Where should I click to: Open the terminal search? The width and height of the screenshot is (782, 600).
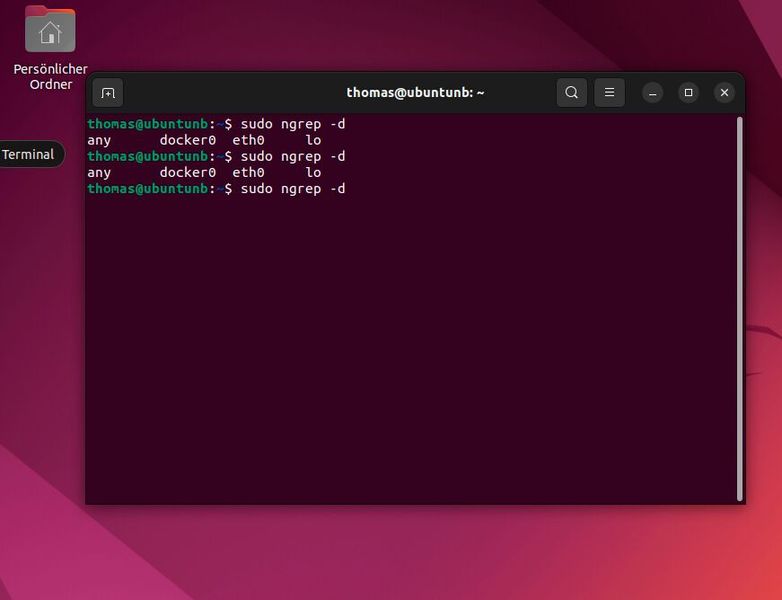(572, 92)
